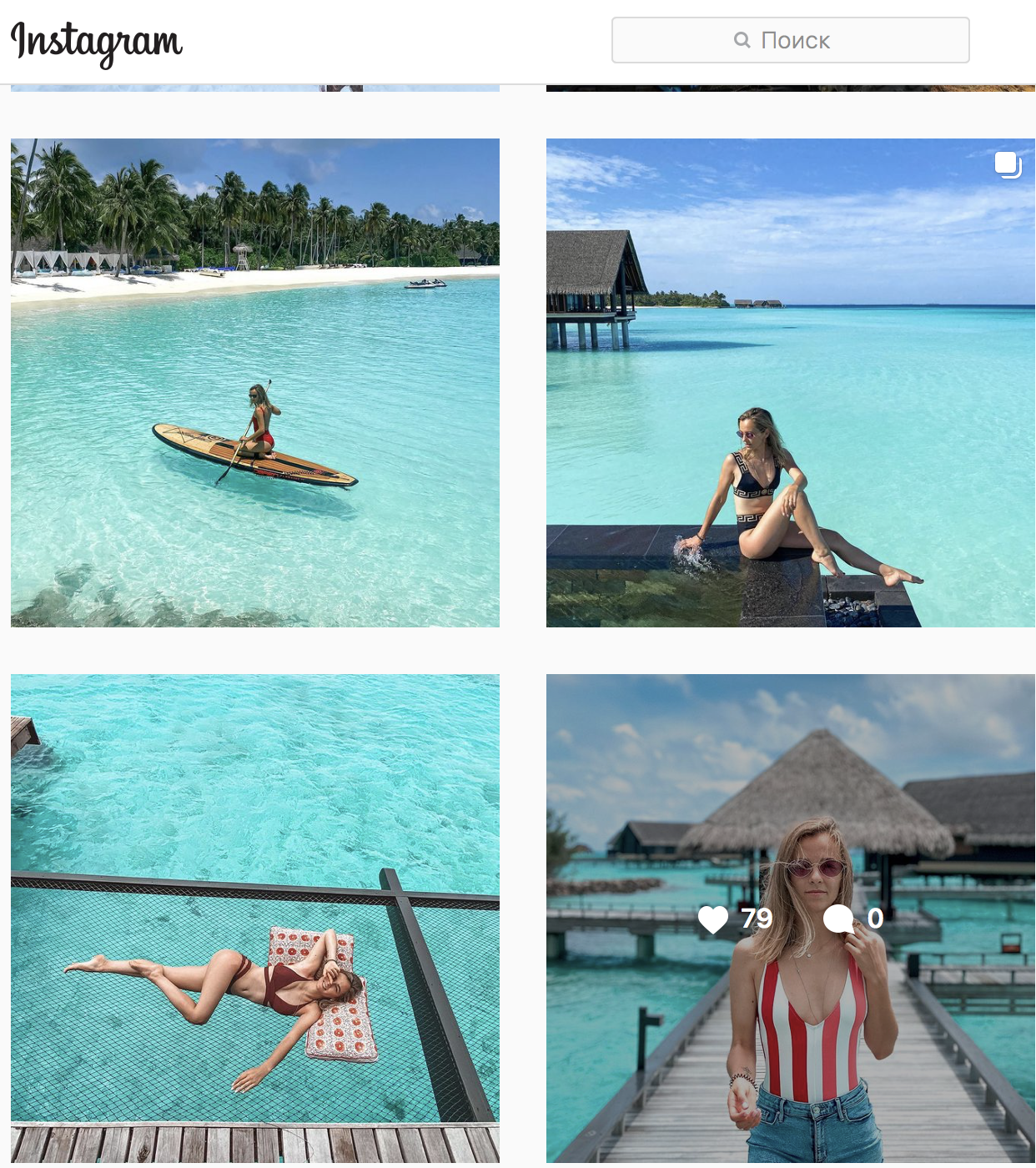Click the magnifier icon in search bar
1036x1168 pixels.
pos(742,40)
